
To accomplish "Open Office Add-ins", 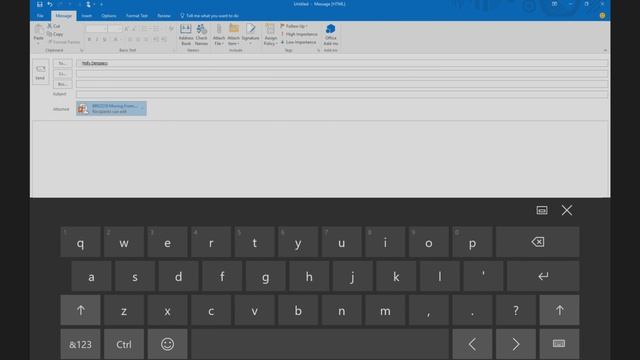I will (331, 35).
